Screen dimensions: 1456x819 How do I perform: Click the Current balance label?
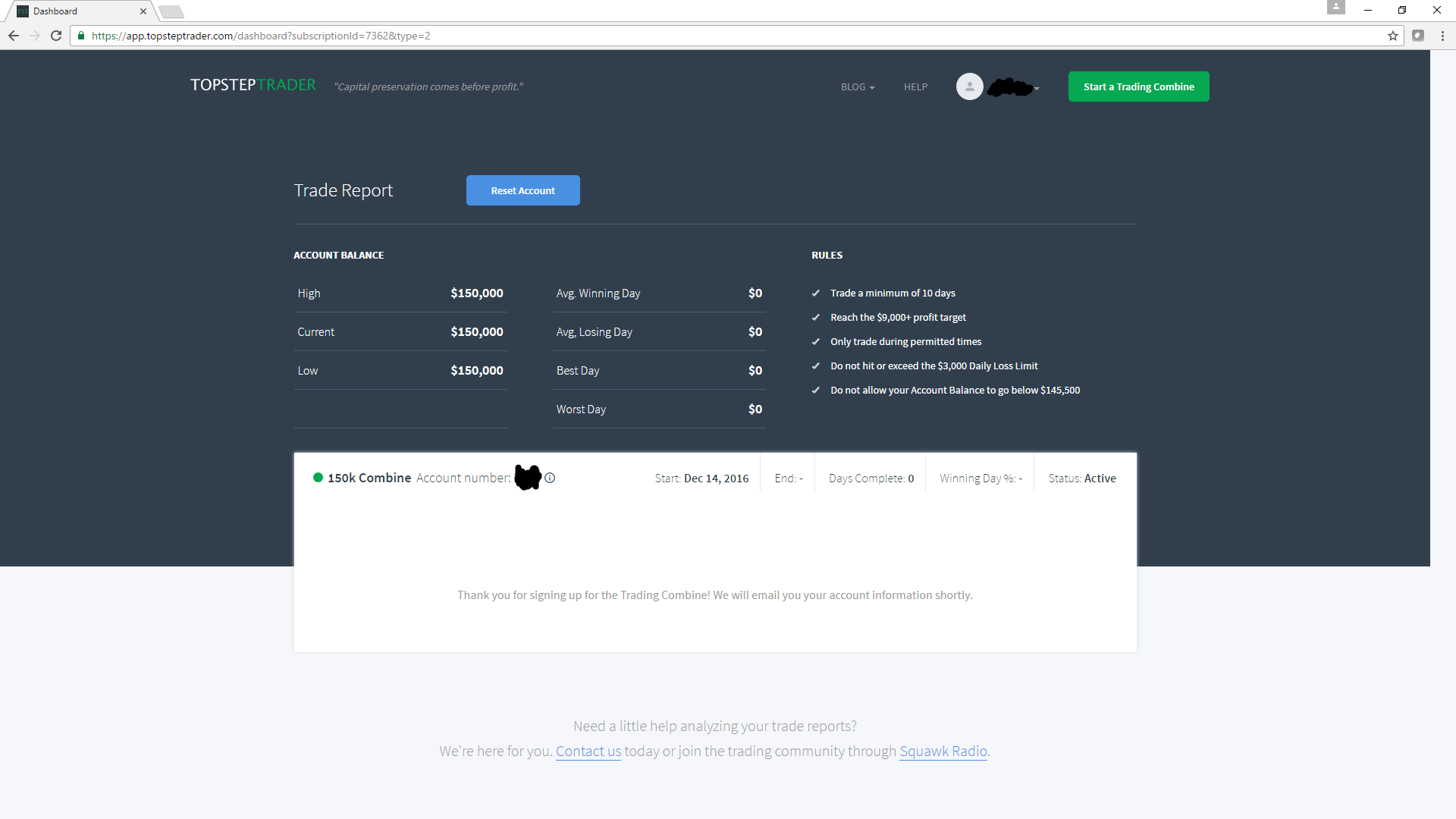click(x=315, y=332)
